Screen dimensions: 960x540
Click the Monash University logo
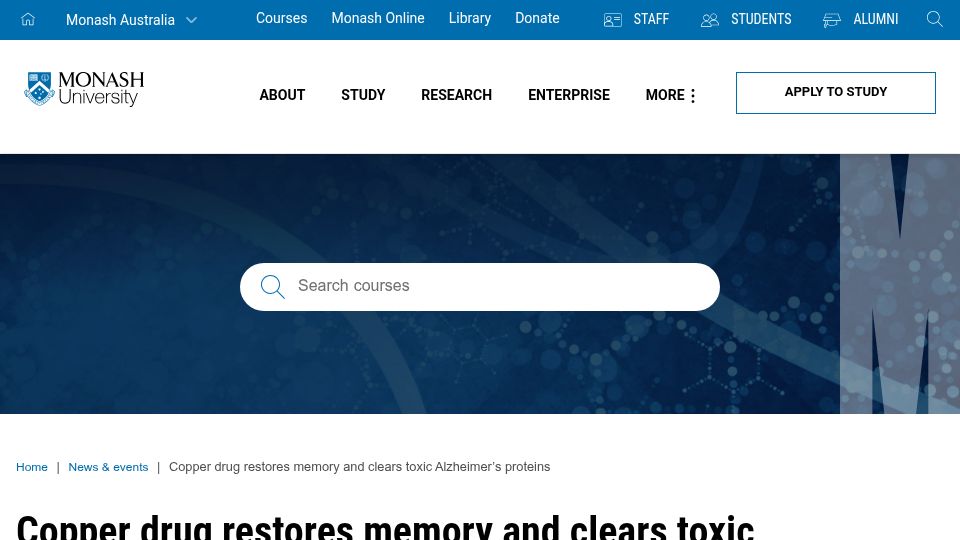click(84, 89)
